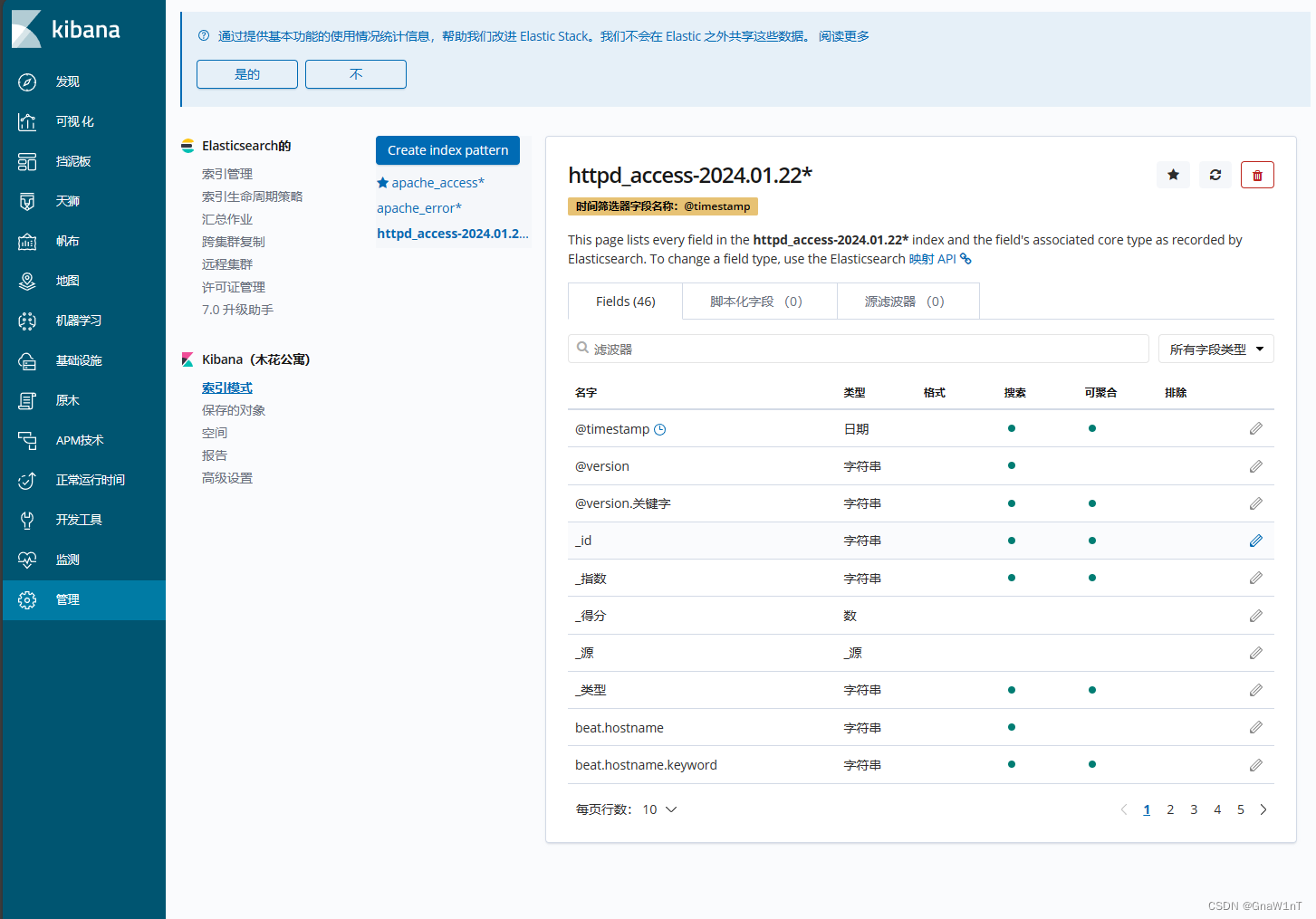The image size is (1316, 919).
Task: Click 是的 to accept usage statistics
Action: pos(247,74)
